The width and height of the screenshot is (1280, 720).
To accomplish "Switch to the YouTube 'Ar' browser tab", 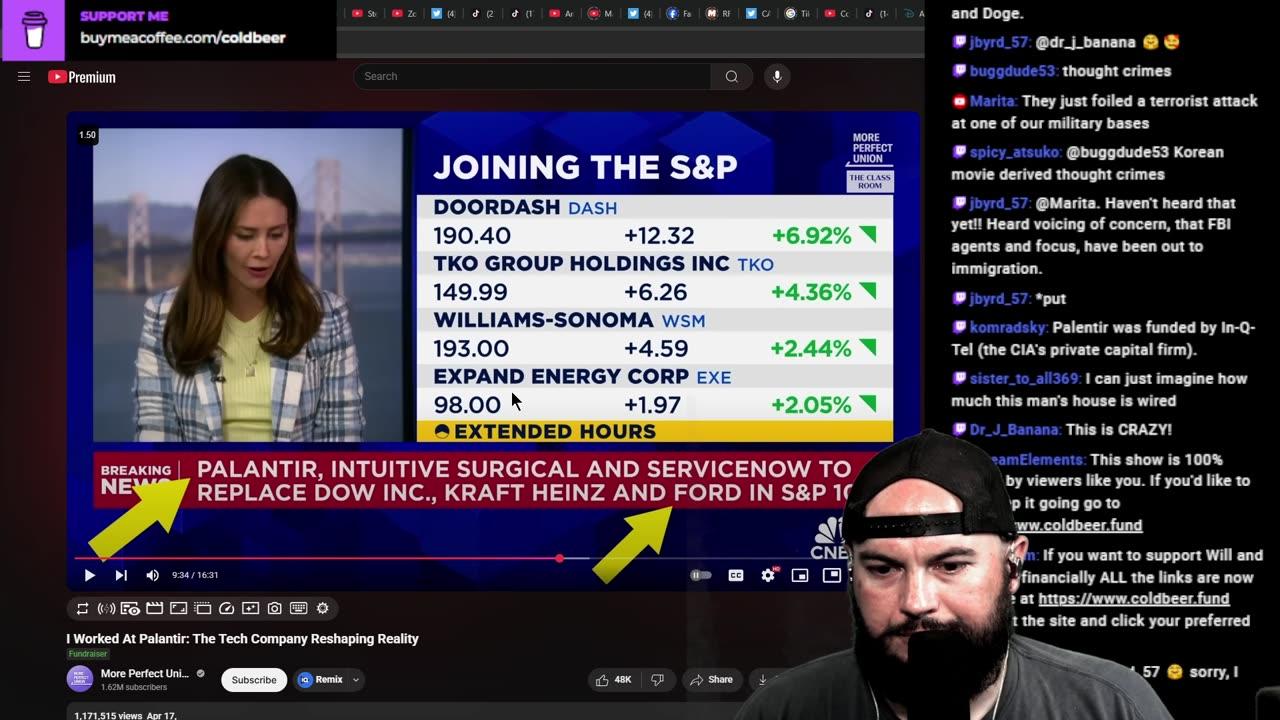I will coord(561,14).
